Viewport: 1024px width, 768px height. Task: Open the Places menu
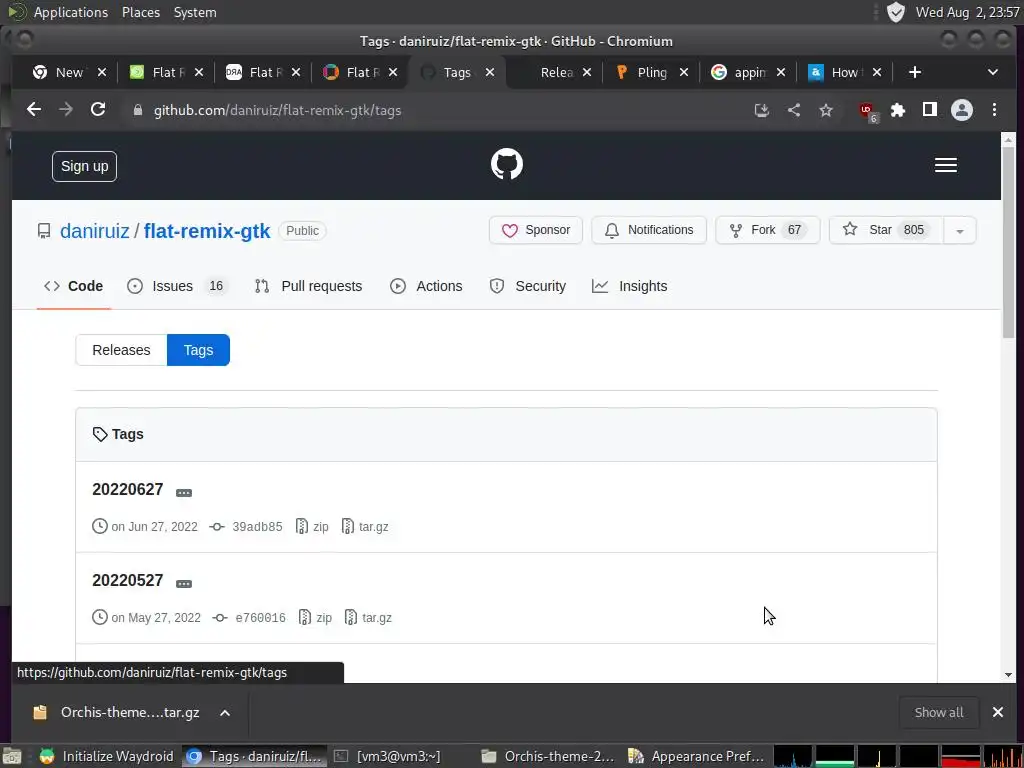[x=141, y=12]
